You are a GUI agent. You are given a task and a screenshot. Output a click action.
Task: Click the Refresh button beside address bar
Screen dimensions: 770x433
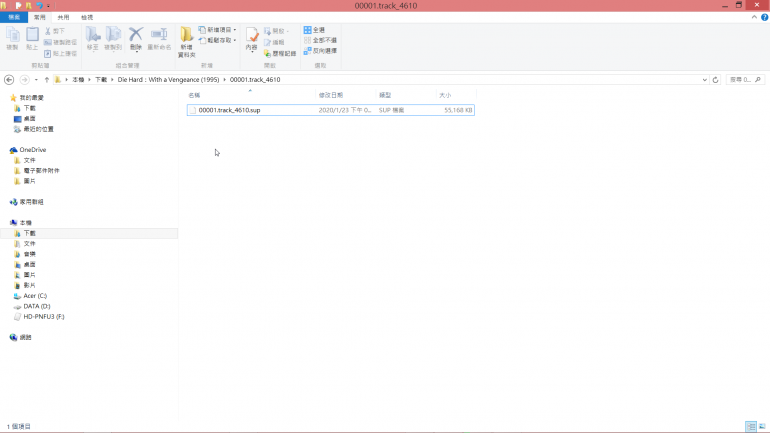coord(715,80)
